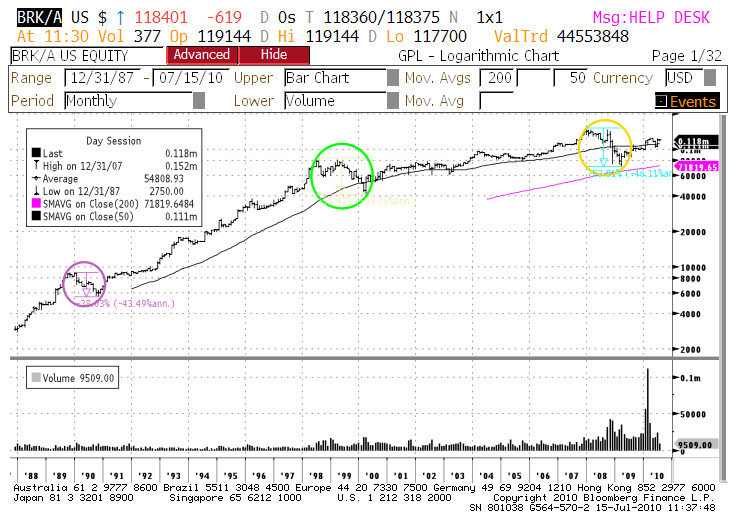Click the '10 year axis label

pos(656,475)
